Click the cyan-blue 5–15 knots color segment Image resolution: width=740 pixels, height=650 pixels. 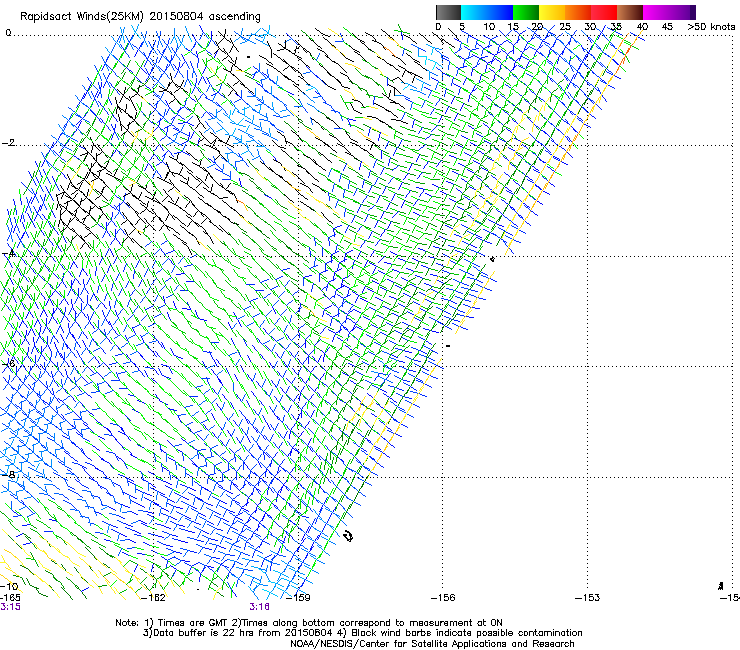click(x=487, y=12)
